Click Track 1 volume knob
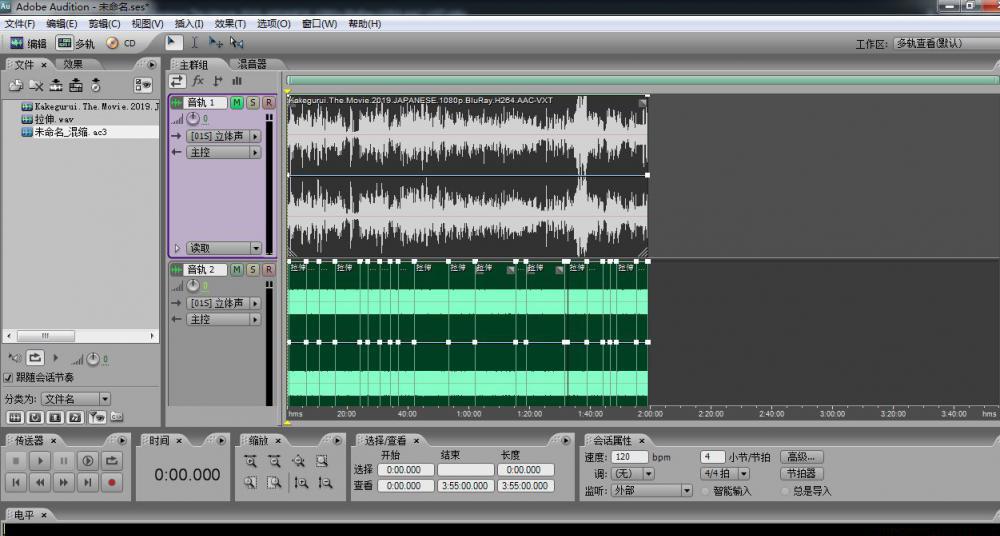1000x536 pixels. tap(193, 119)
